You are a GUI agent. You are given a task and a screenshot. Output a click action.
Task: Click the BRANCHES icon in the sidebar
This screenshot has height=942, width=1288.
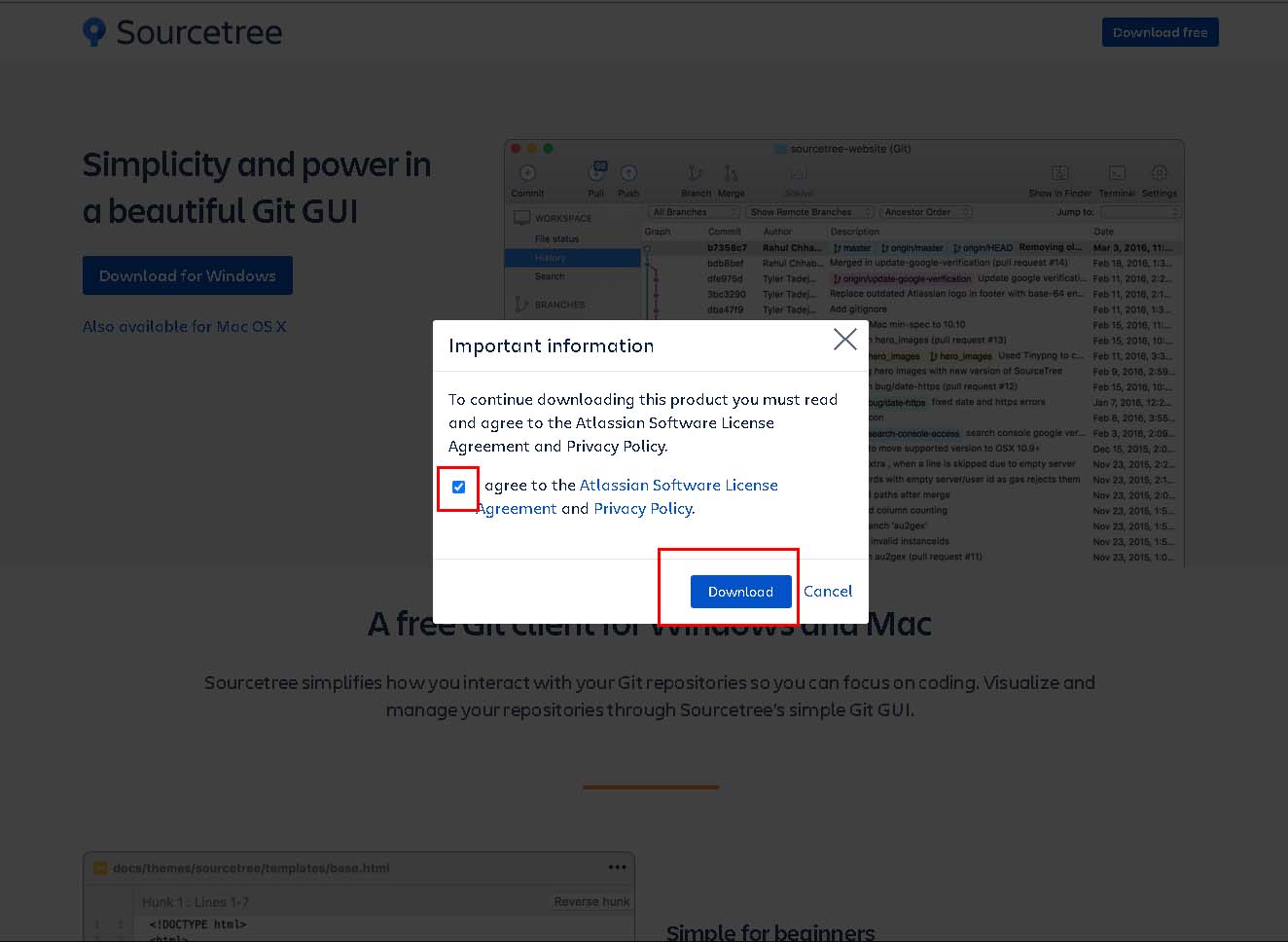pyautogui.click(x=522, y=304)
